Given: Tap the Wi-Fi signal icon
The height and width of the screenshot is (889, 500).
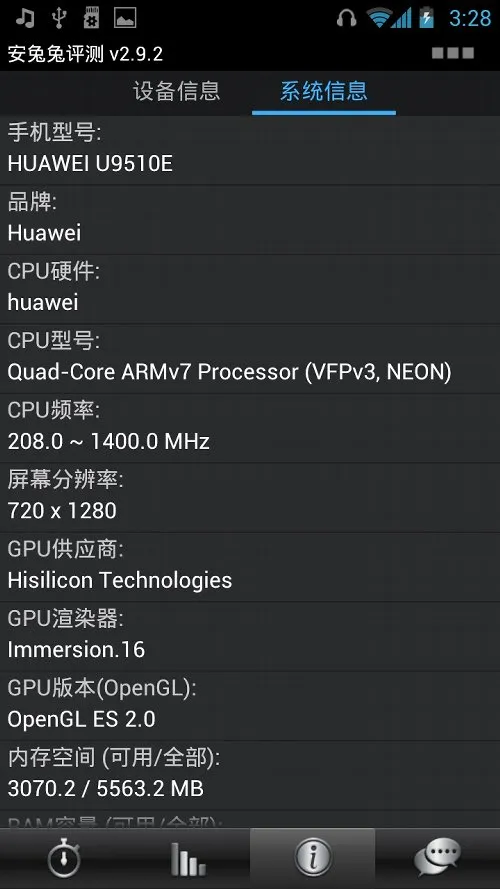Looking at the screenshot, I should click(380, 18).
